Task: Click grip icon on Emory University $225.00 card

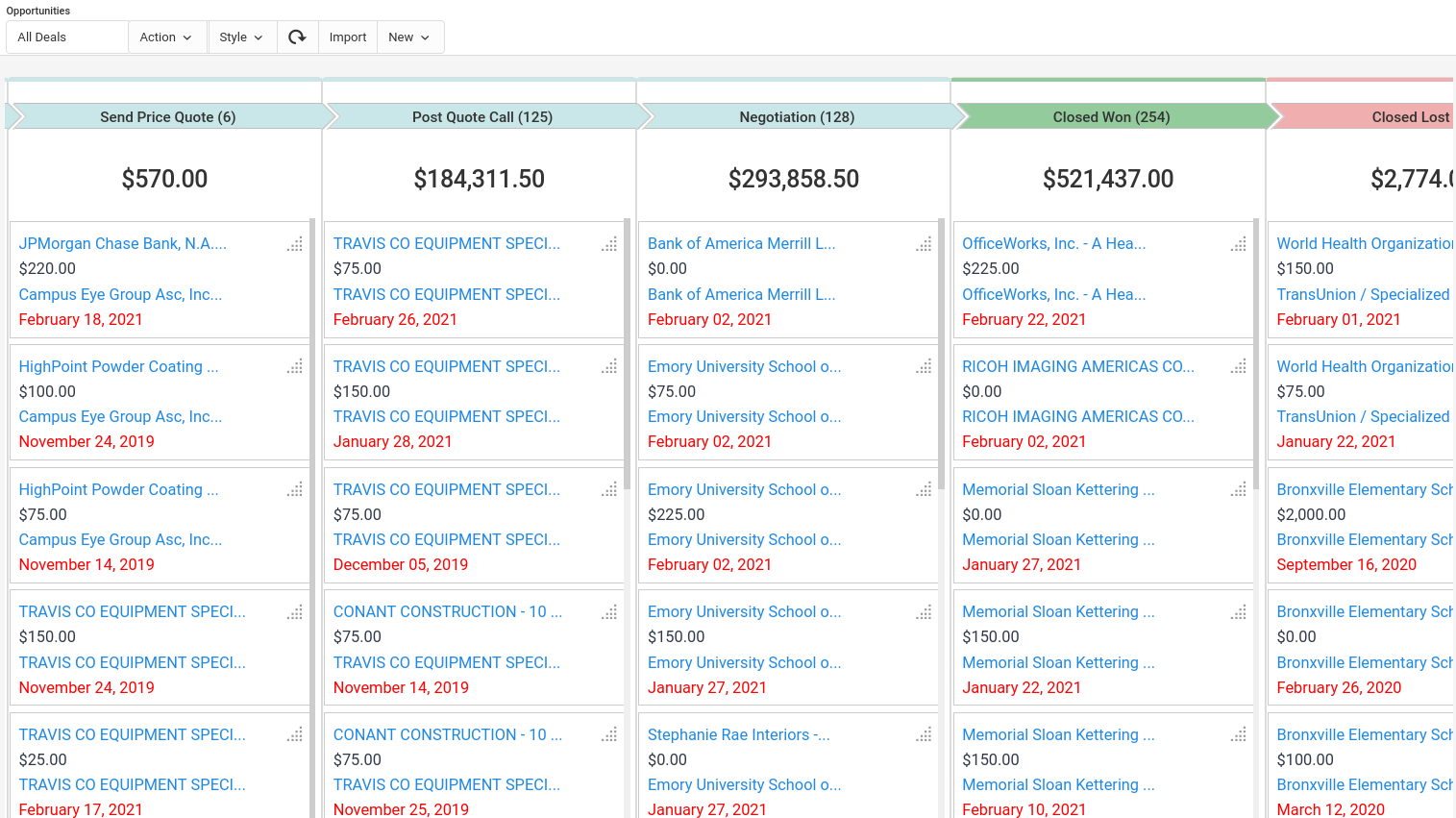Action: coord(924,489)
